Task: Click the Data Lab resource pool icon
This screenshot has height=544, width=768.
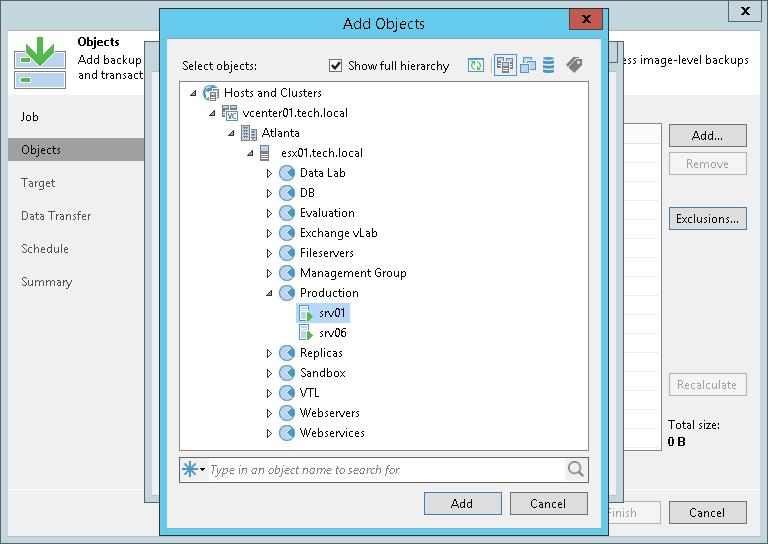Action: [x=287, y=173]
